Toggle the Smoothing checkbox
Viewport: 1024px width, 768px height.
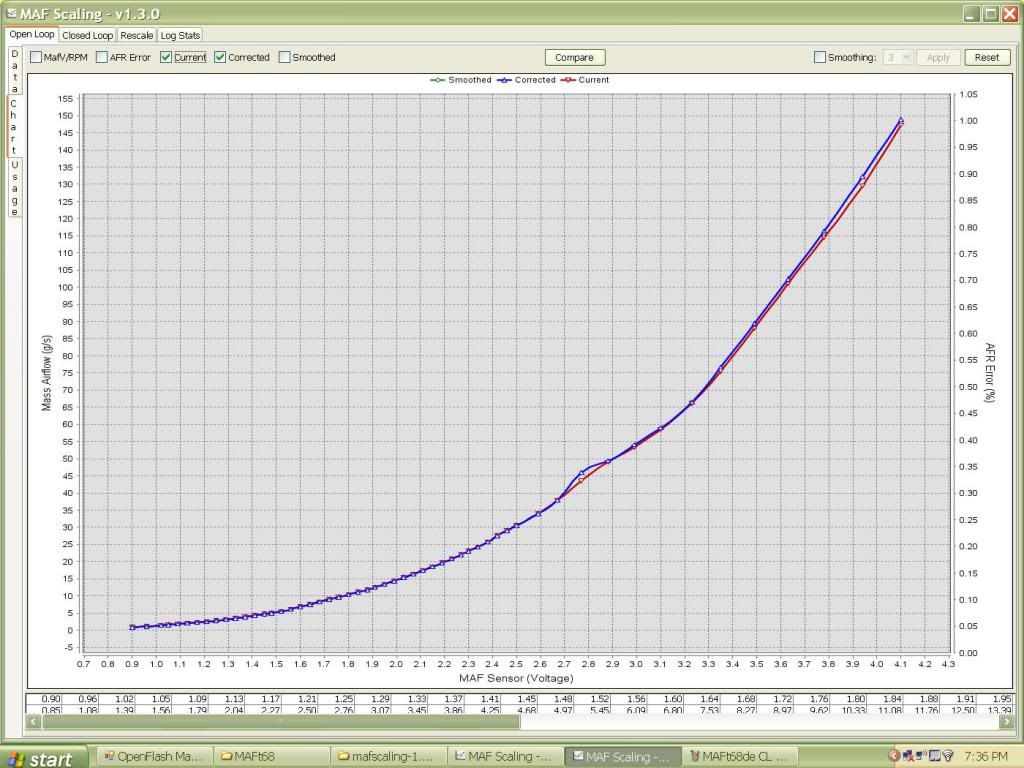tap(820, 58)
